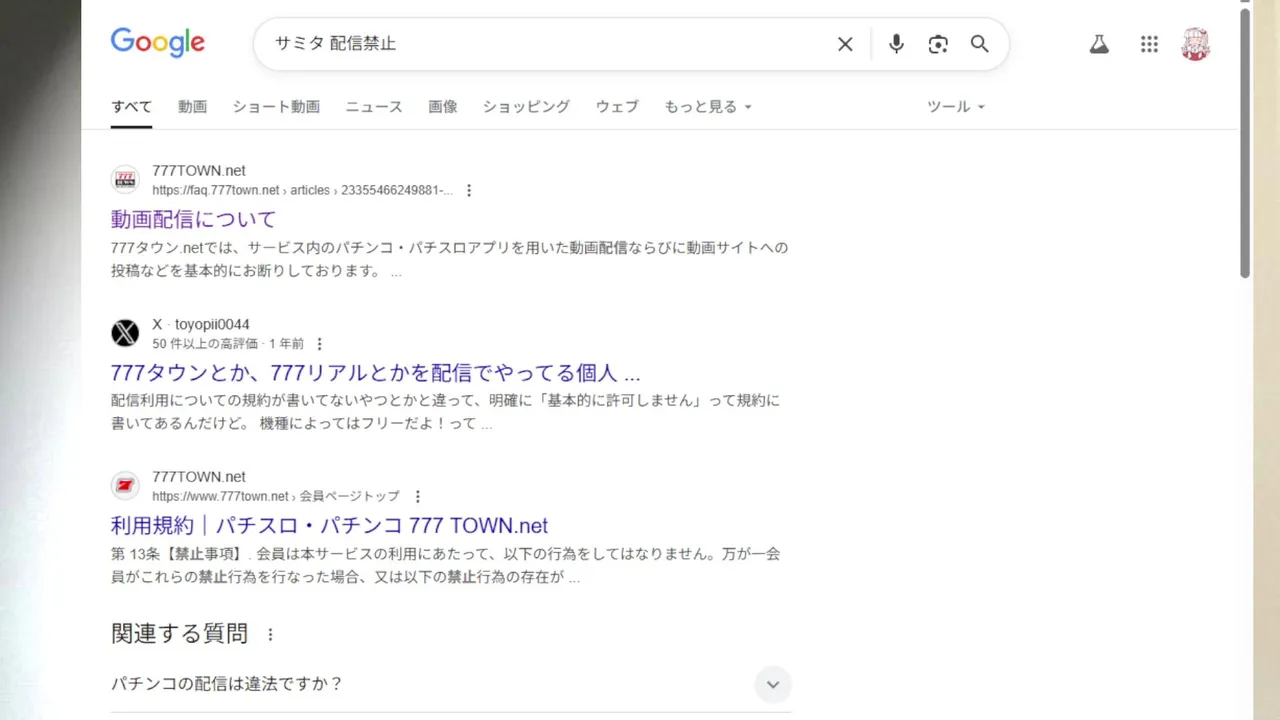Click the red www.777town.net site favicon
Viewport: 1280px width, 720px height.
coord(125,486)
